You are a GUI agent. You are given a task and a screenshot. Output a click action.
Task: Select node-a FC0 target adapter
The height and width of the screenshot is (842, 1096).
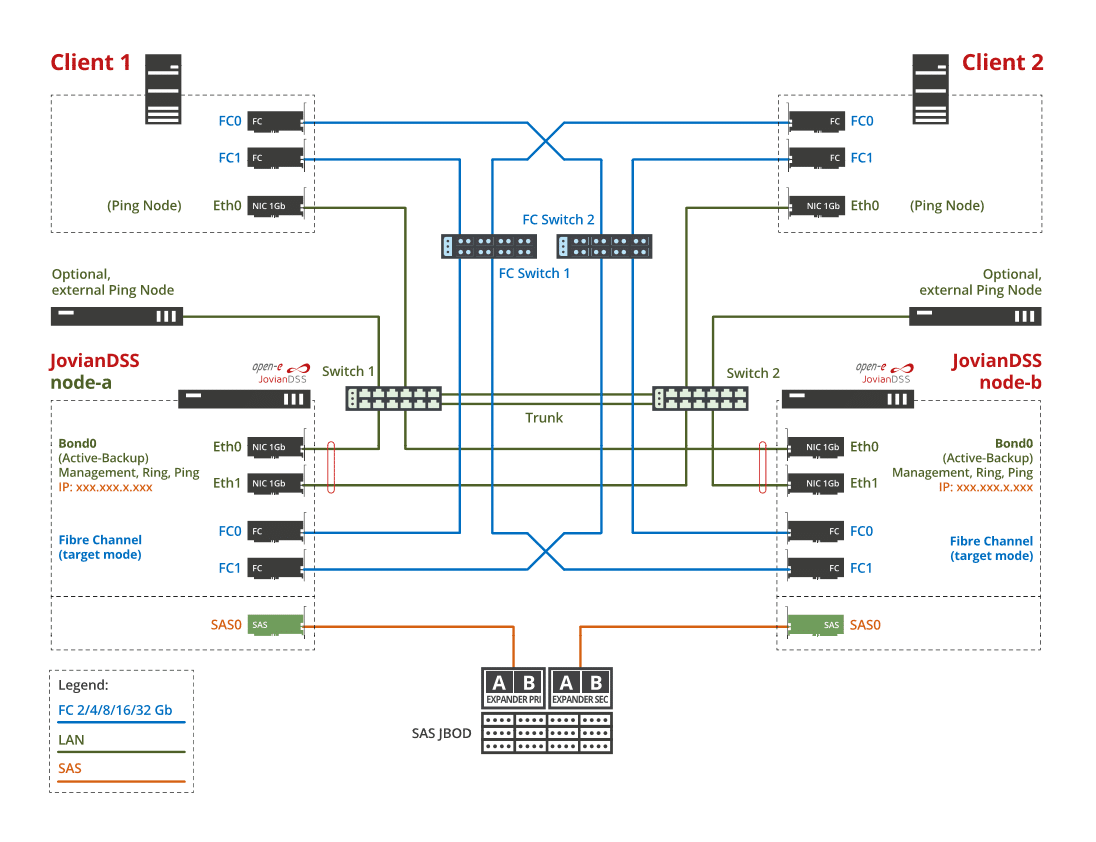click(277, 532)
